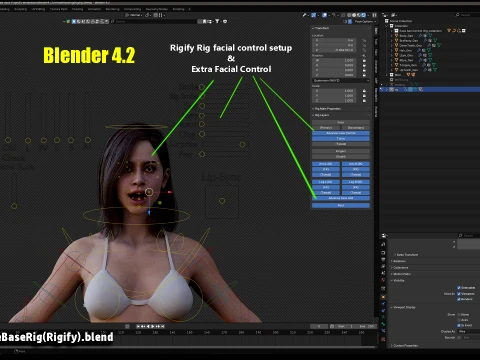
Task: Switch to the Scripting workspace tab
Action: click(x=179, y=9)
